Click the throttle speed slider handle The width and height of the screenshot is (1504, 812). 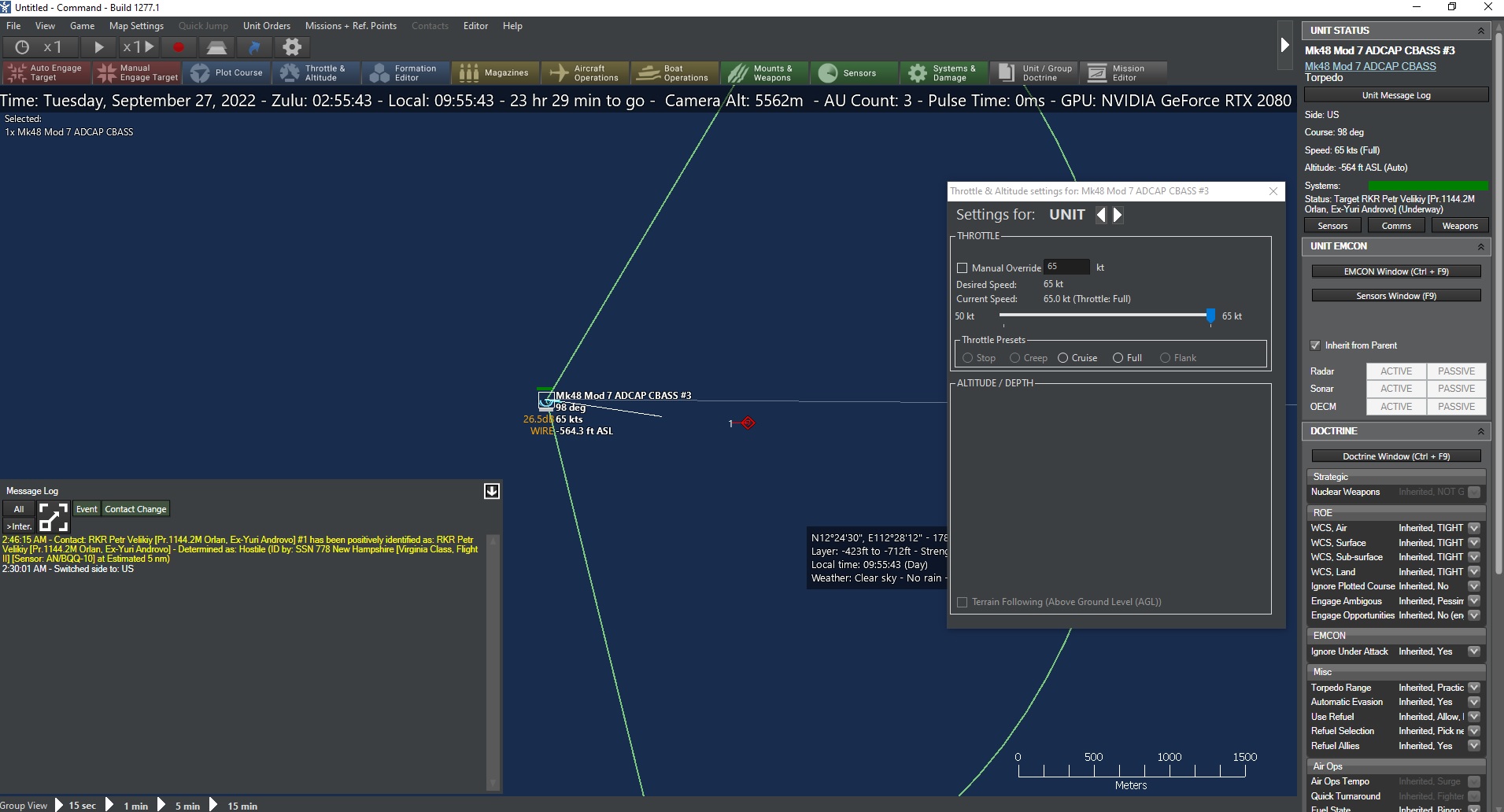click(1210, 316)
